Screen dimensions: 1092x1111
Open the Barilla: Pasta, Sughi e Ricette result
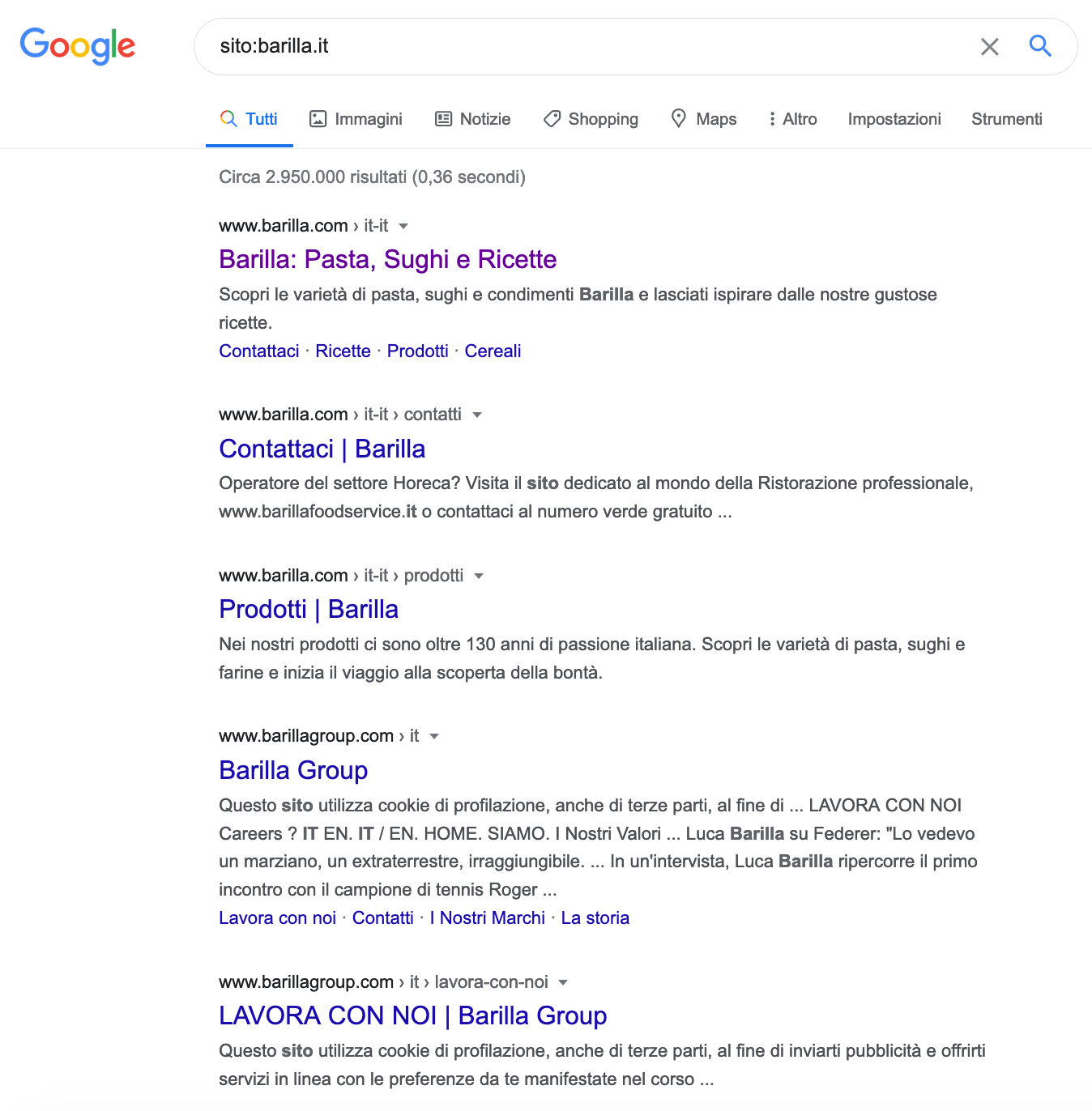(387, 260)
